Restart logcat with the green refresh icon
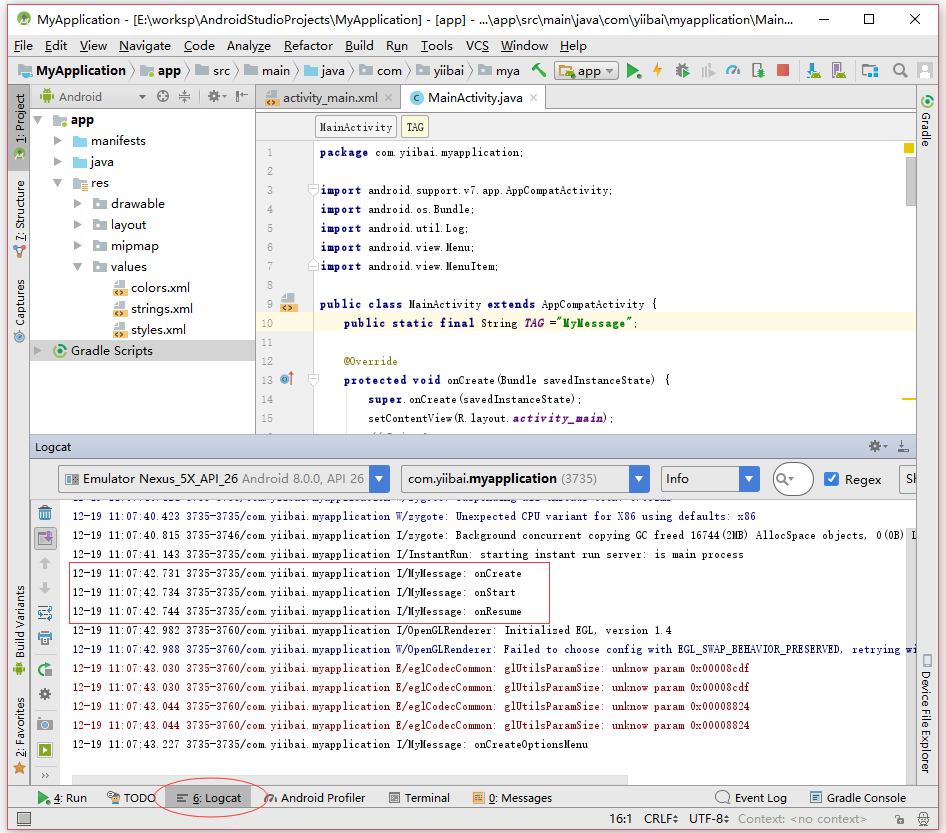 point(45,669)
